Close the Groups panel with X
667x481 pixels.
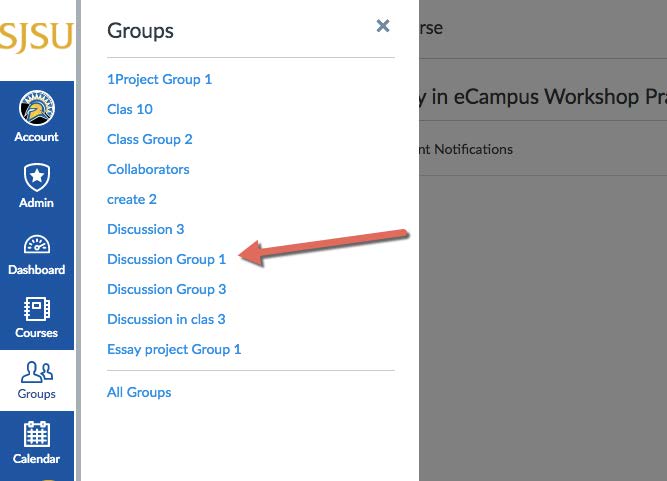383,27
